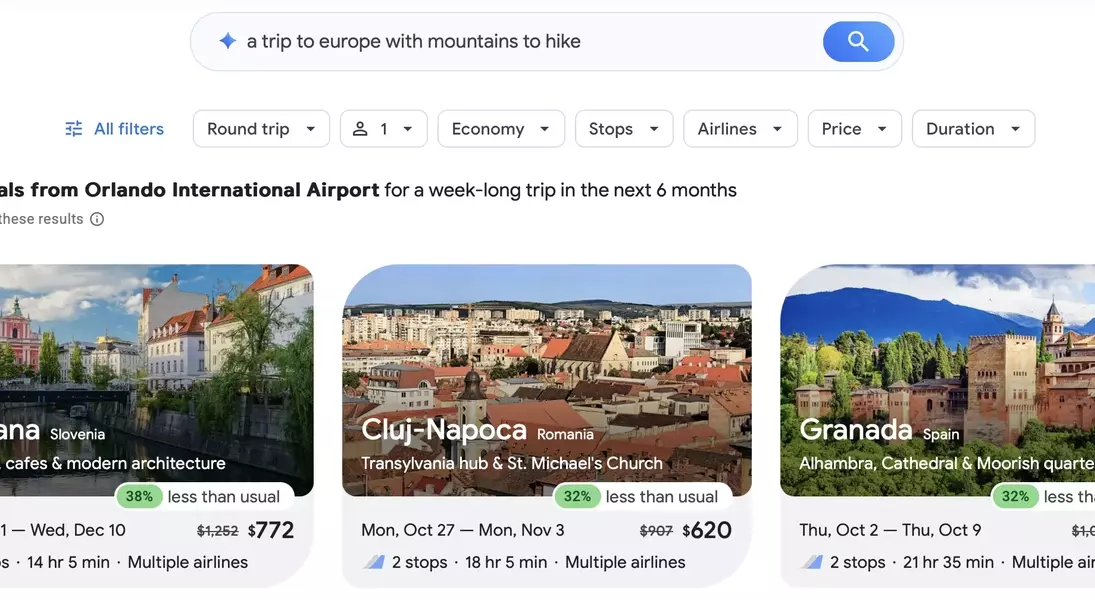The width and height of the screenshot is (1095, 600).
Task: Click the All filters sliders icon
Action: [74, 129]
